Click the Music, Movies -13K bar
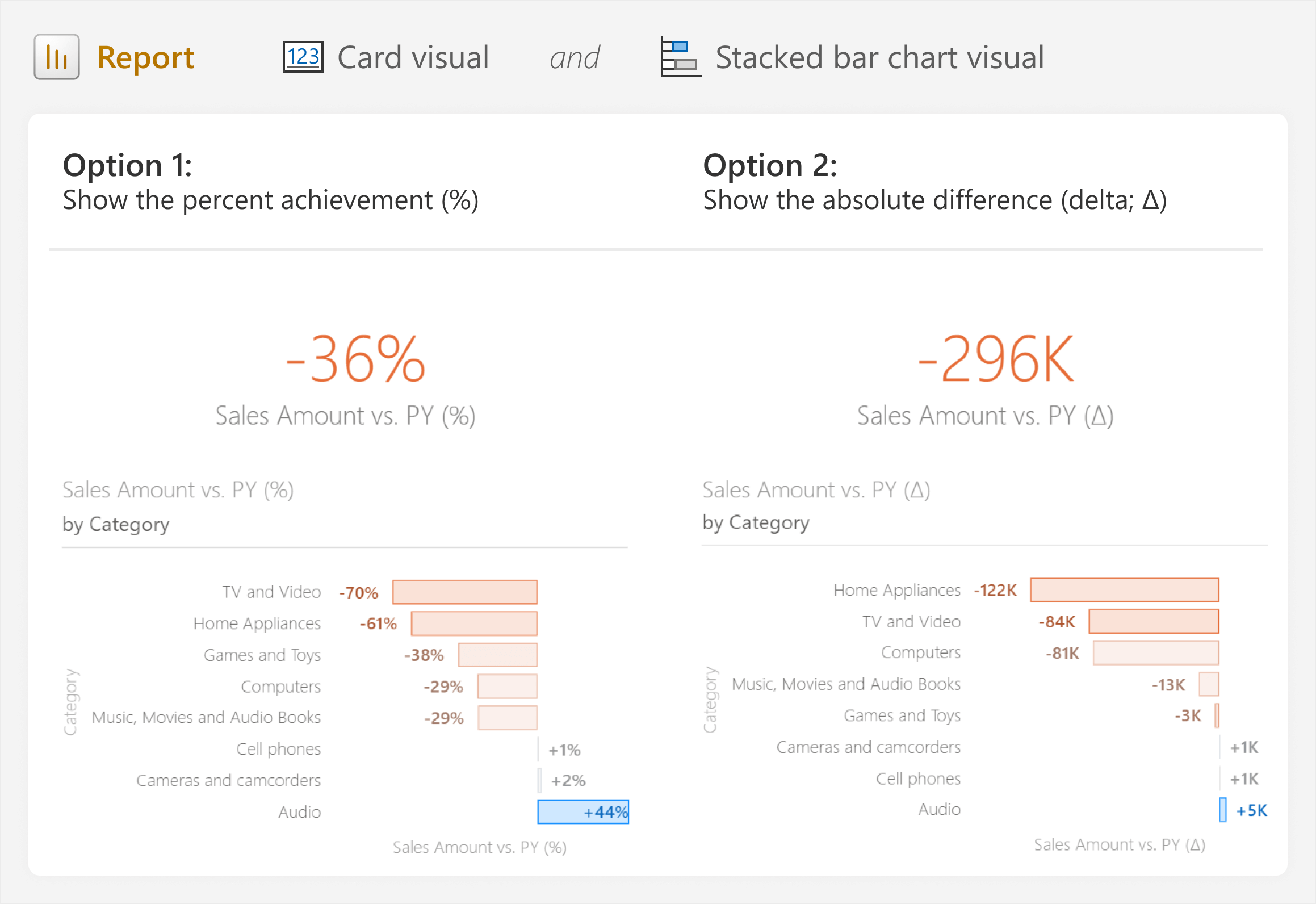The width and height of the screenshot is (1316, 904). 1209,684
